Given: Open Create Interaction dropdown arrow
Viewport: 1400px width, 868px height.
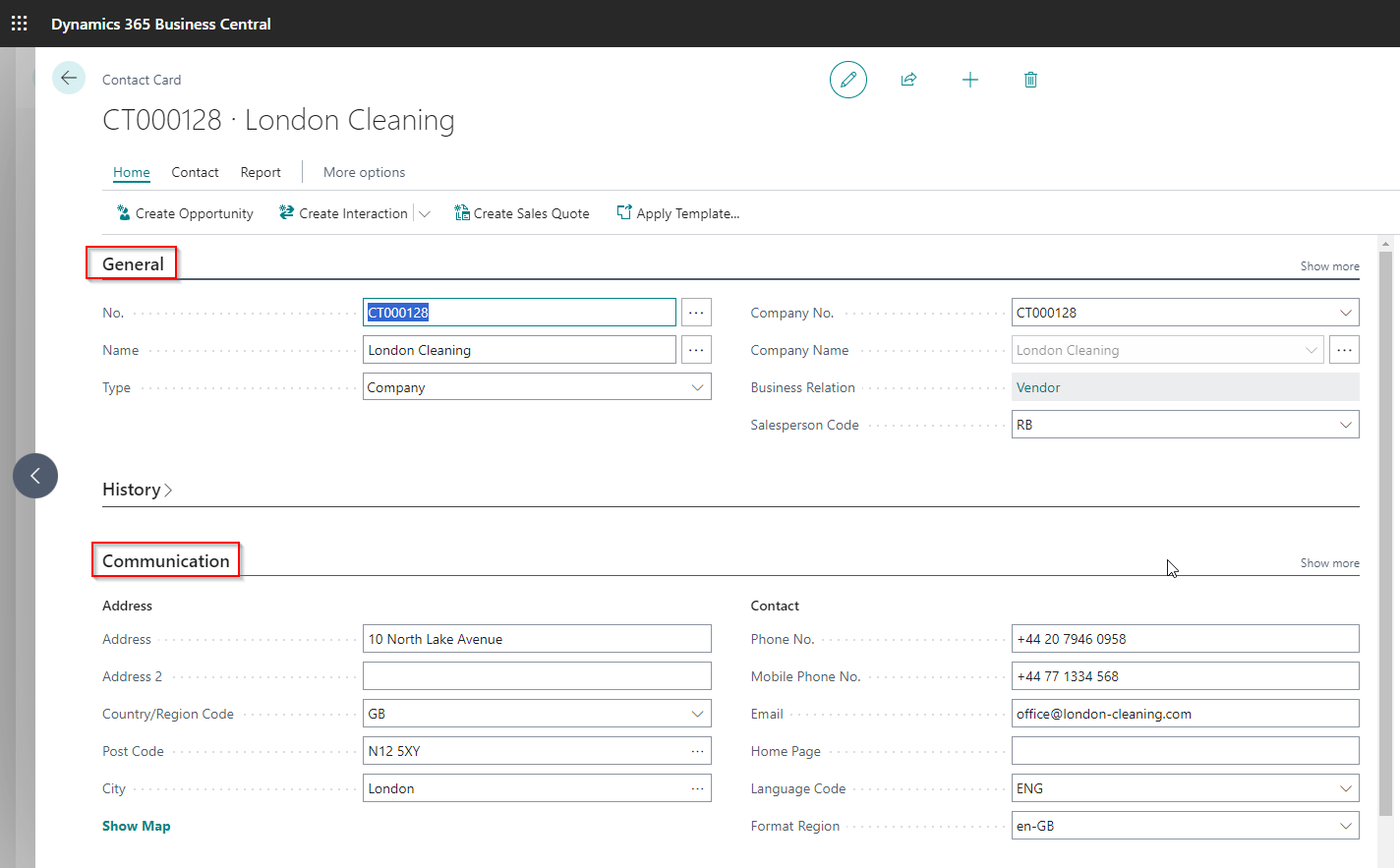Looking at the screenshot, I should 425,213.
